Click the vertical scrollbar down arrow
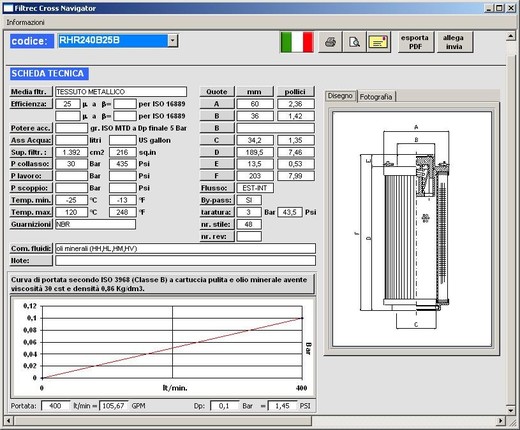This screenshot has height=430, width=520. pyautogui.click(x=511, y=410)
